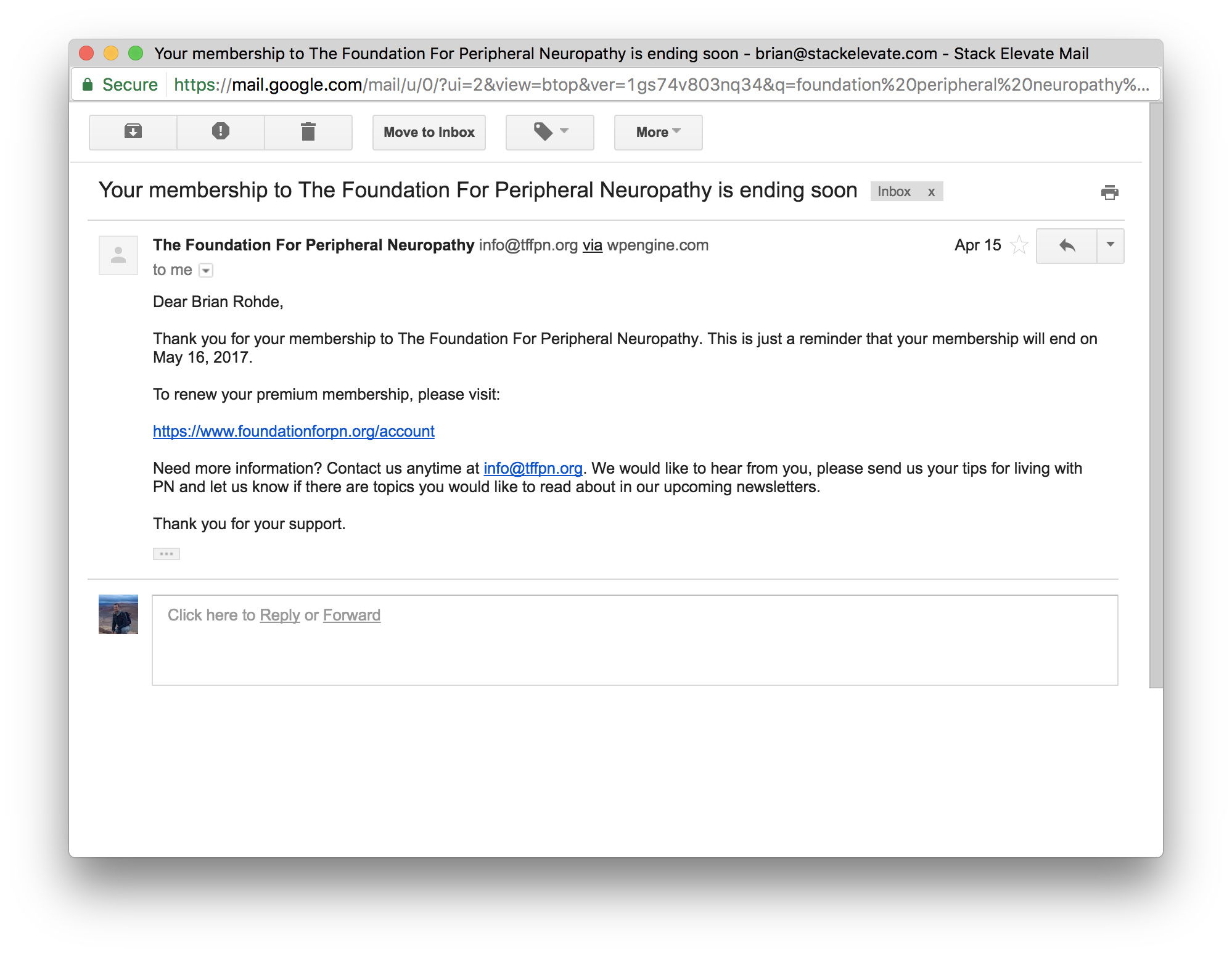Open the Labels tag dropdown
The width and height of the screenshot is (1232, 956).
550,132
